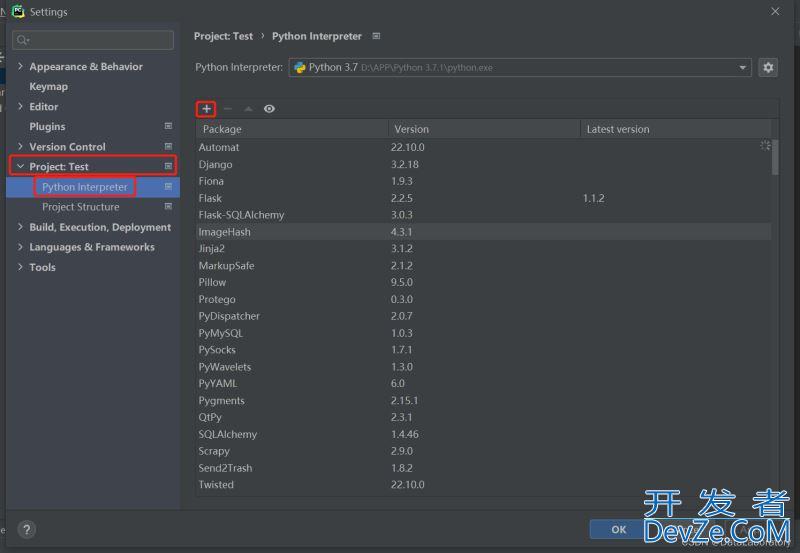
Task: Select the Twisted package row
Action: click(484, 485)
